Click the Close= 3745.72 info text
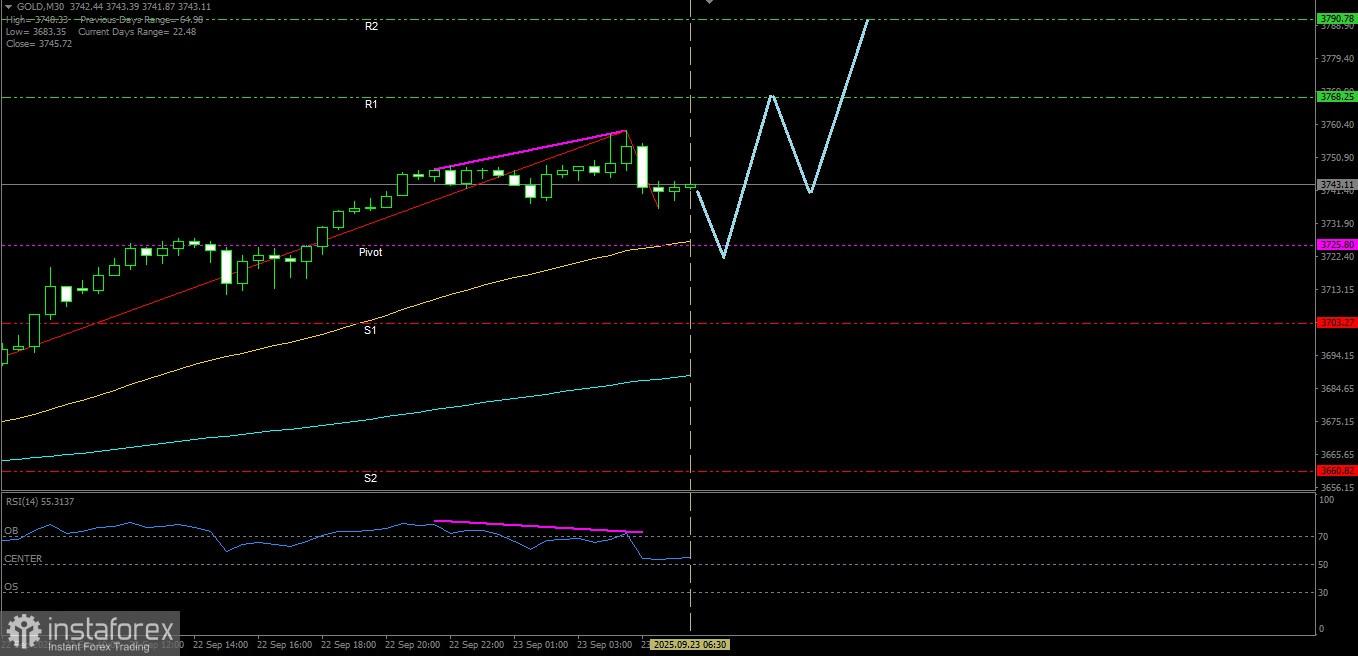 point(38,43)
